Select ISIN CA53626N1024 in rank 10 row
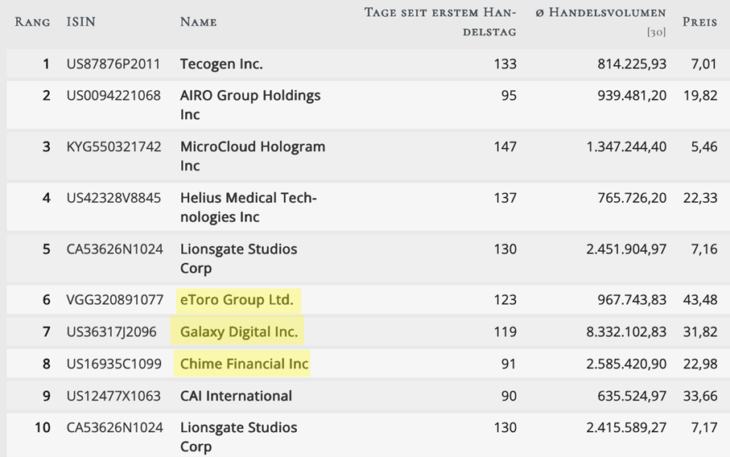Viewport: 730px width, 457px height. [x=115, y=427]
